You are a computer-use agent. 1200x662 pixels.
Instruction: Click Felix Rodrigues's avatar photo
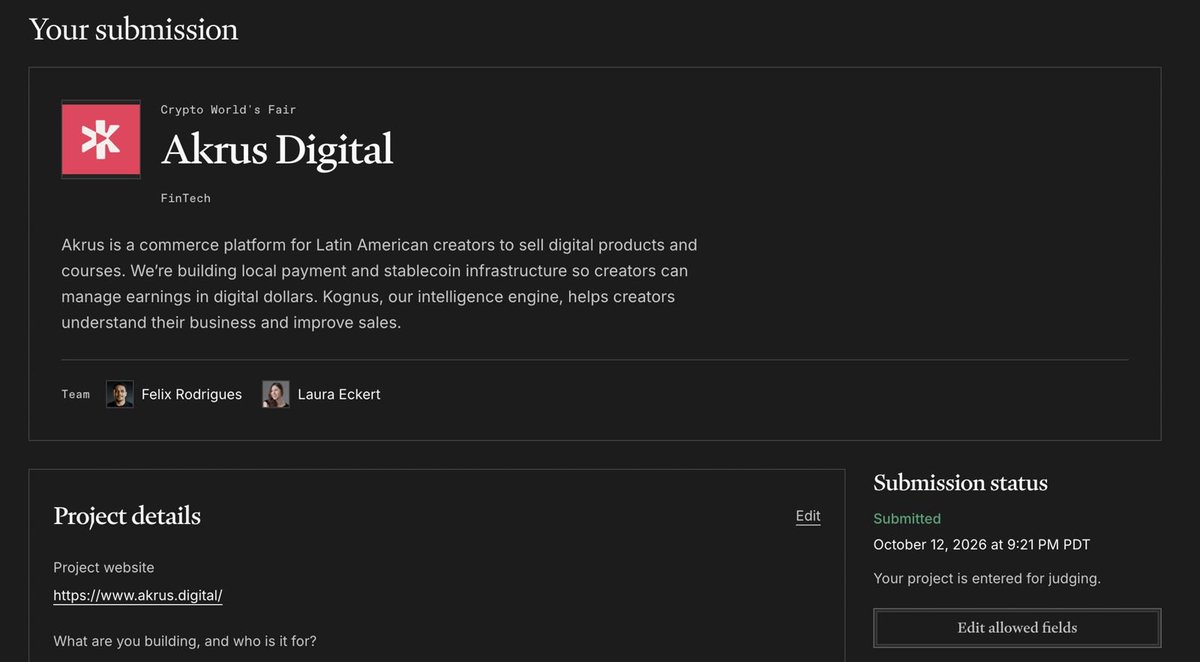click(x=120, y=394)
